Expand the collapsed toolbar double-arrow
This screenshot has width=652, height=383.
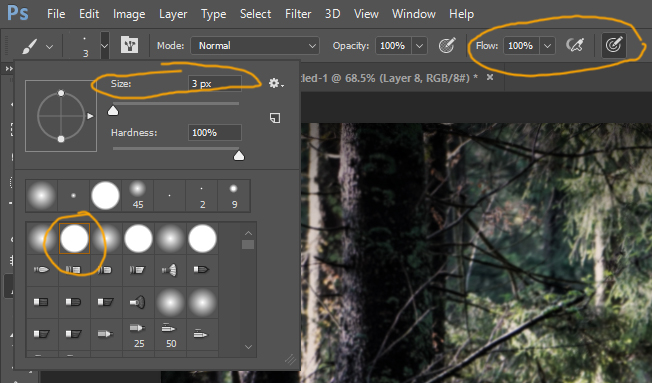click(x=9, y=69)
